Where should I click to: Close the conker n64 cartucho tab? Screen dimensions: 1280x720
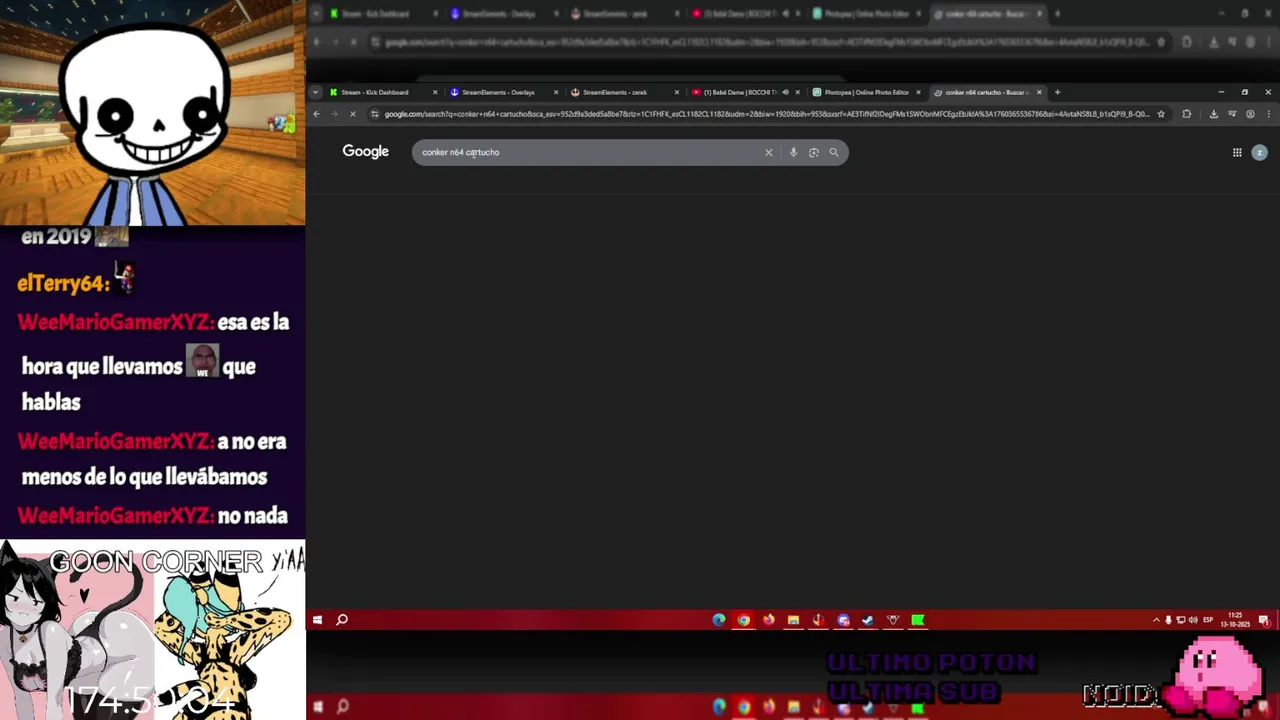point(1039,92)
